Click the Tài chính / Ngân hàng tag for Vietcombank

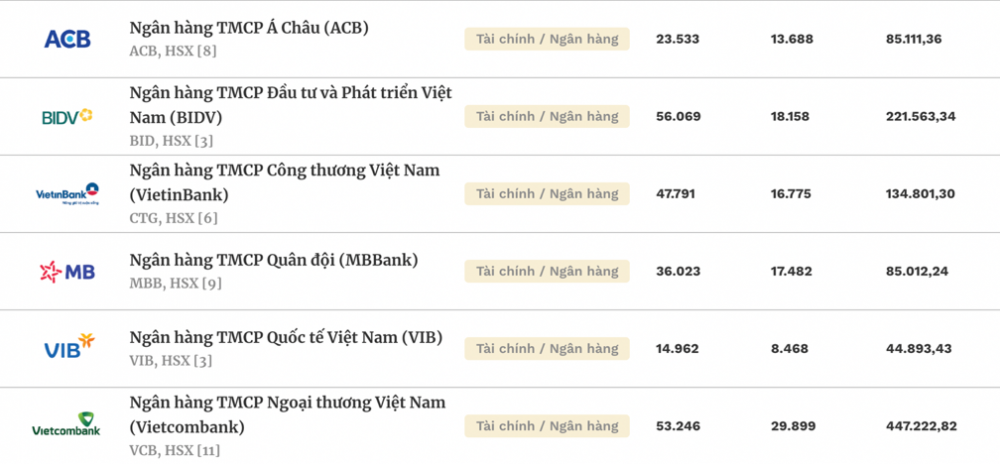pos(547,426)
